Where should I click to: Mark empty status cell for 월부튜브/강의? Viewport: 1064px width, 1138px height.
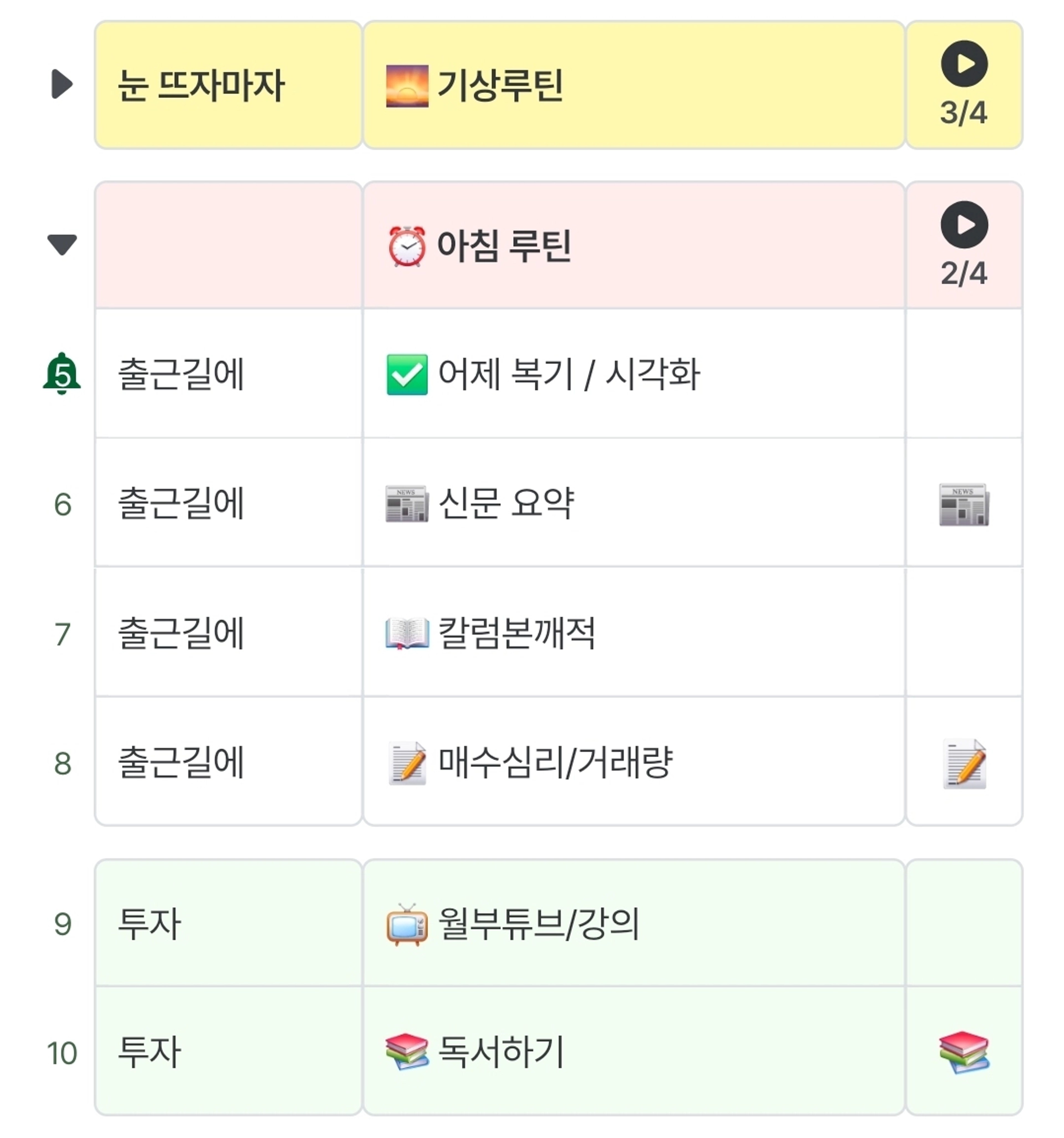click(x=964, y=923)
